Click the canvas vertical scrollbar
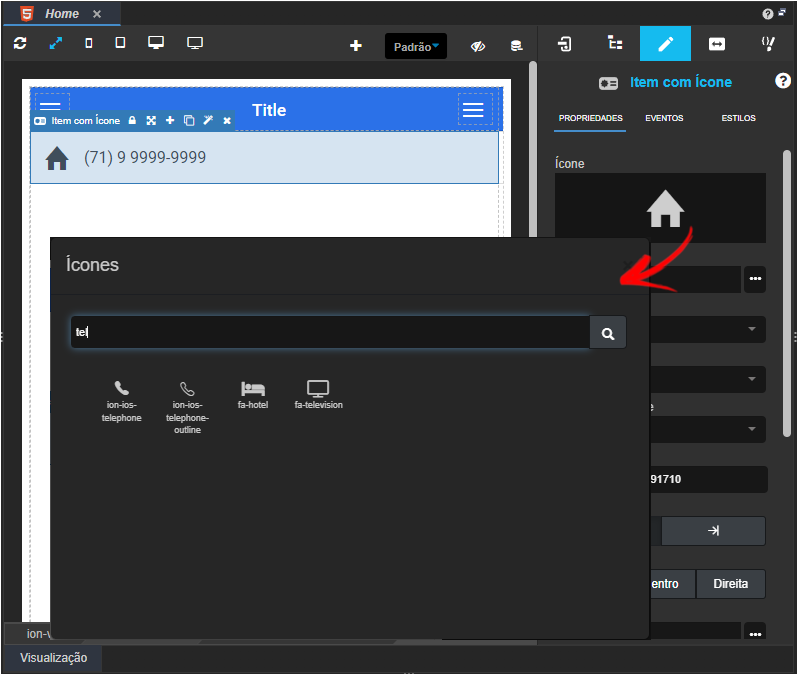The height and width of the screenshot is (675, 798). pos(533,148)
